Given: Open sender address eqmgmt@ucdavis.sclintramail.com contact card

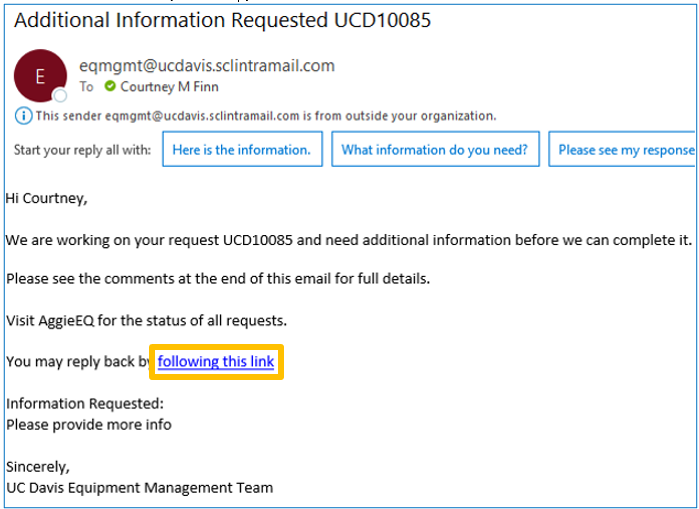Looking at the screenshot, I should tap(207, 66).
